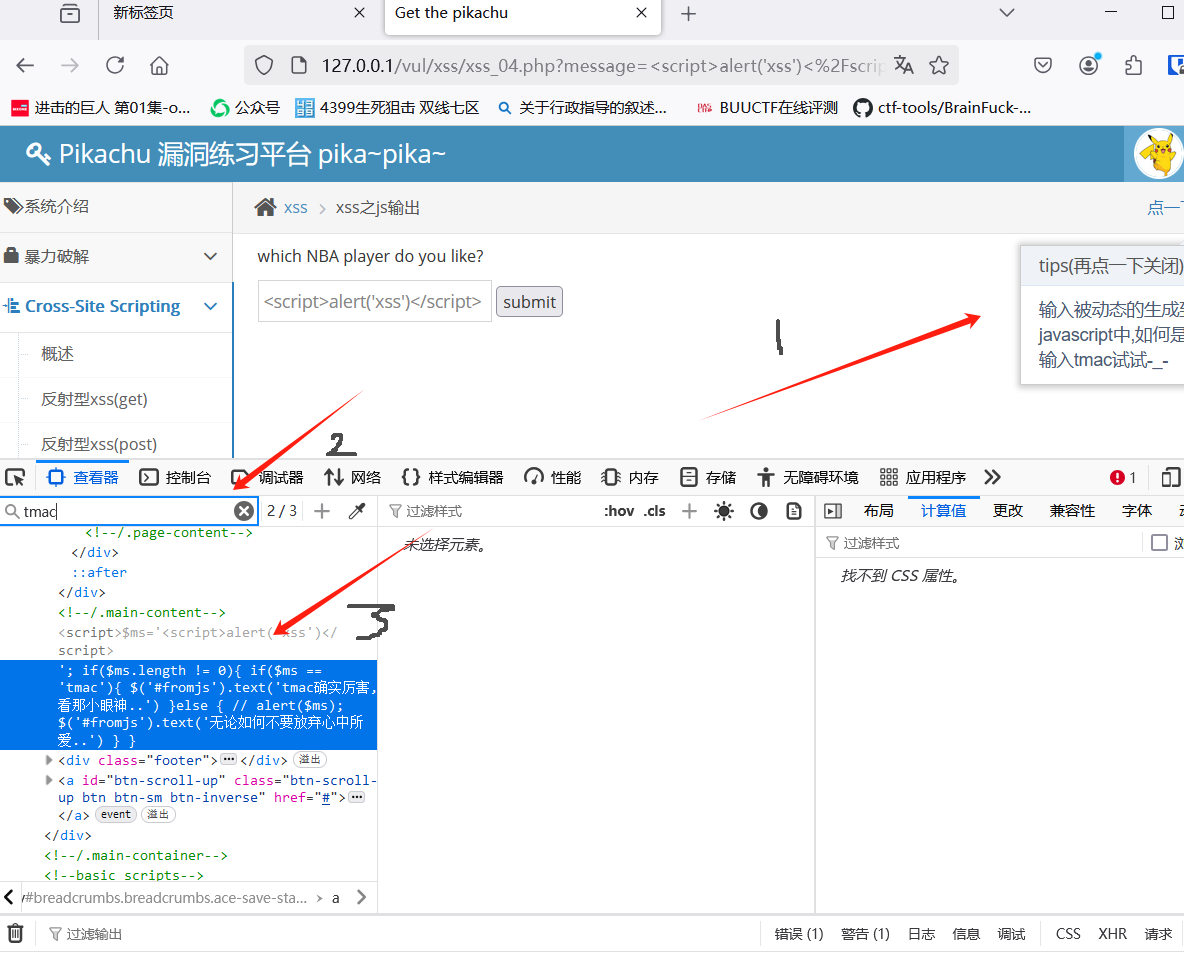Click the tracking protection shield icon

coord(264,66)
